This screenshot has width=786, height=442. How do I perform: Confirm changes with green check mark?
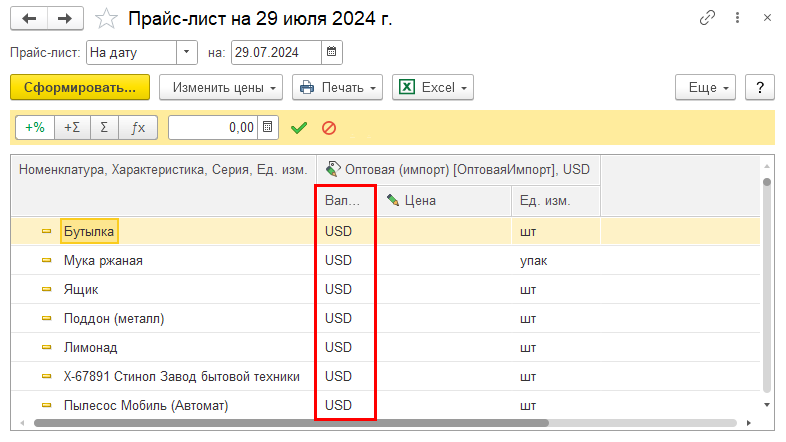point(299,128)
